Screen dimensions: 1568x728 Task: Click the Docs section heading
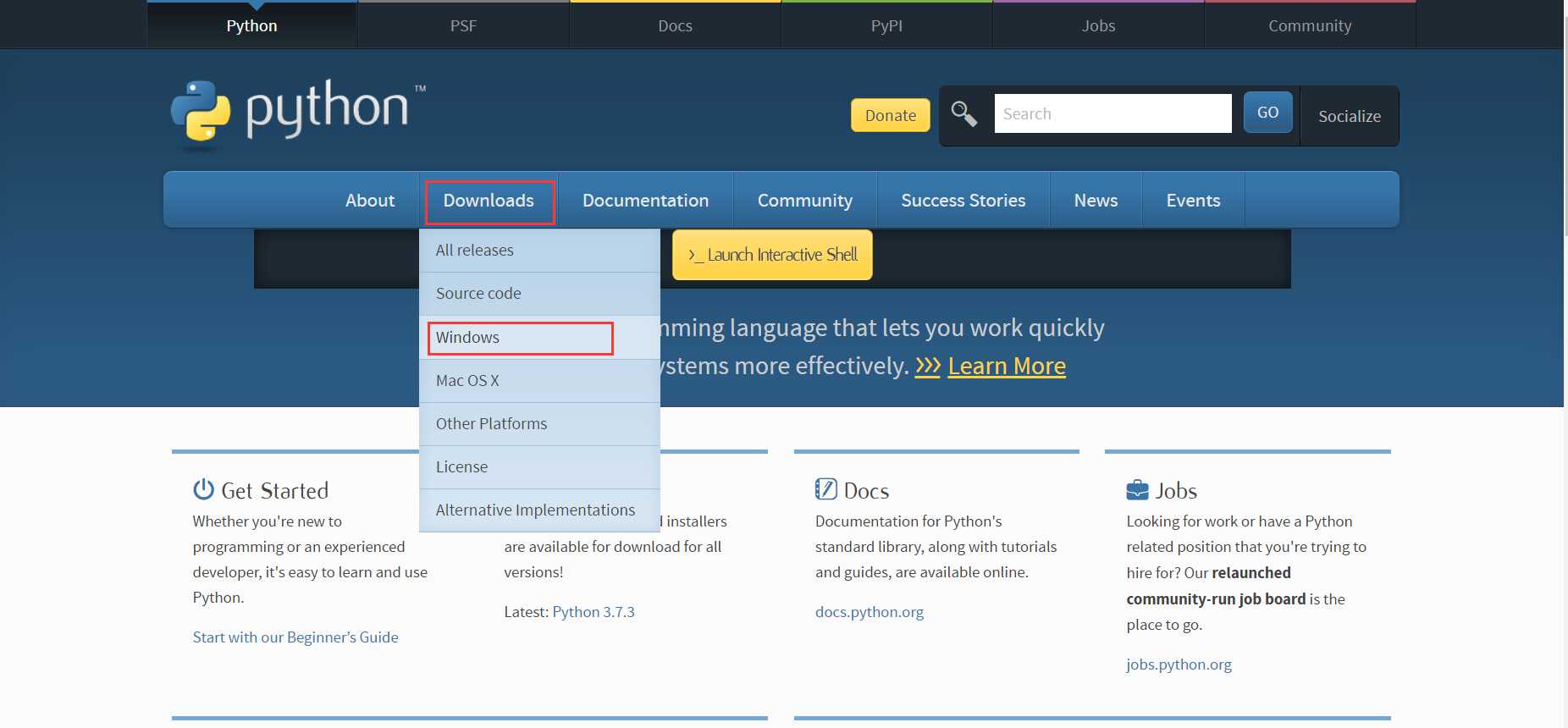click(x=866, y=491)
